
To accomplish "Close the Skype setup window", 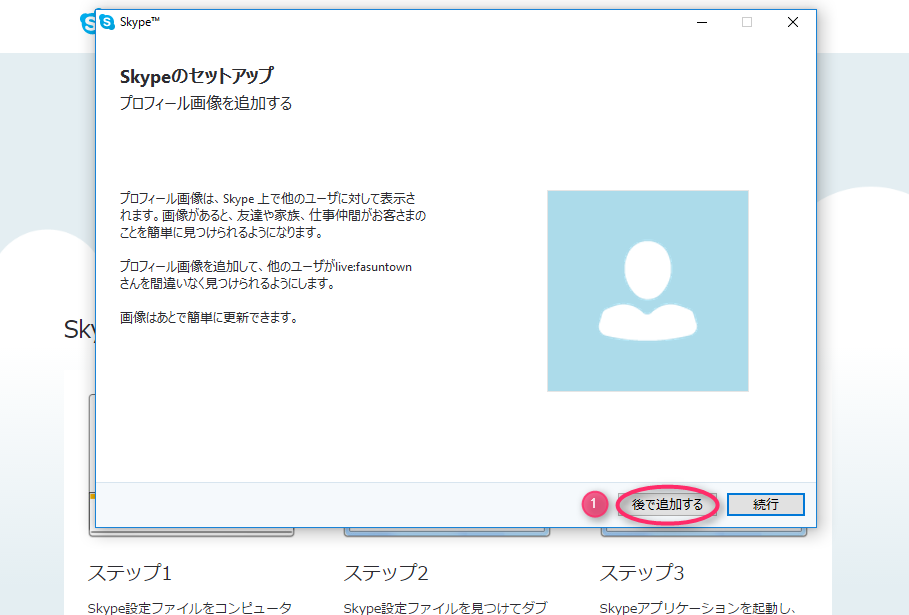I will (x=792, y=22).
